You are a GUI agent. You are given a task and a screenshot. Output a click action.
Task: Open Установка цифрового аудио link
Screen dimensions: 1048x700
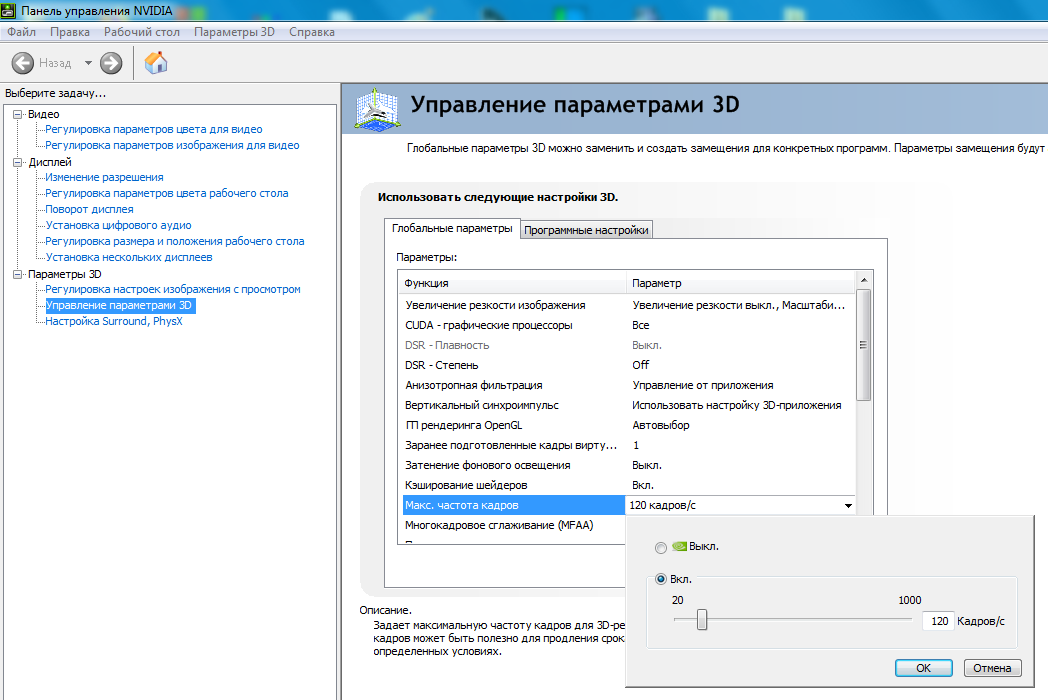(118, 225)
